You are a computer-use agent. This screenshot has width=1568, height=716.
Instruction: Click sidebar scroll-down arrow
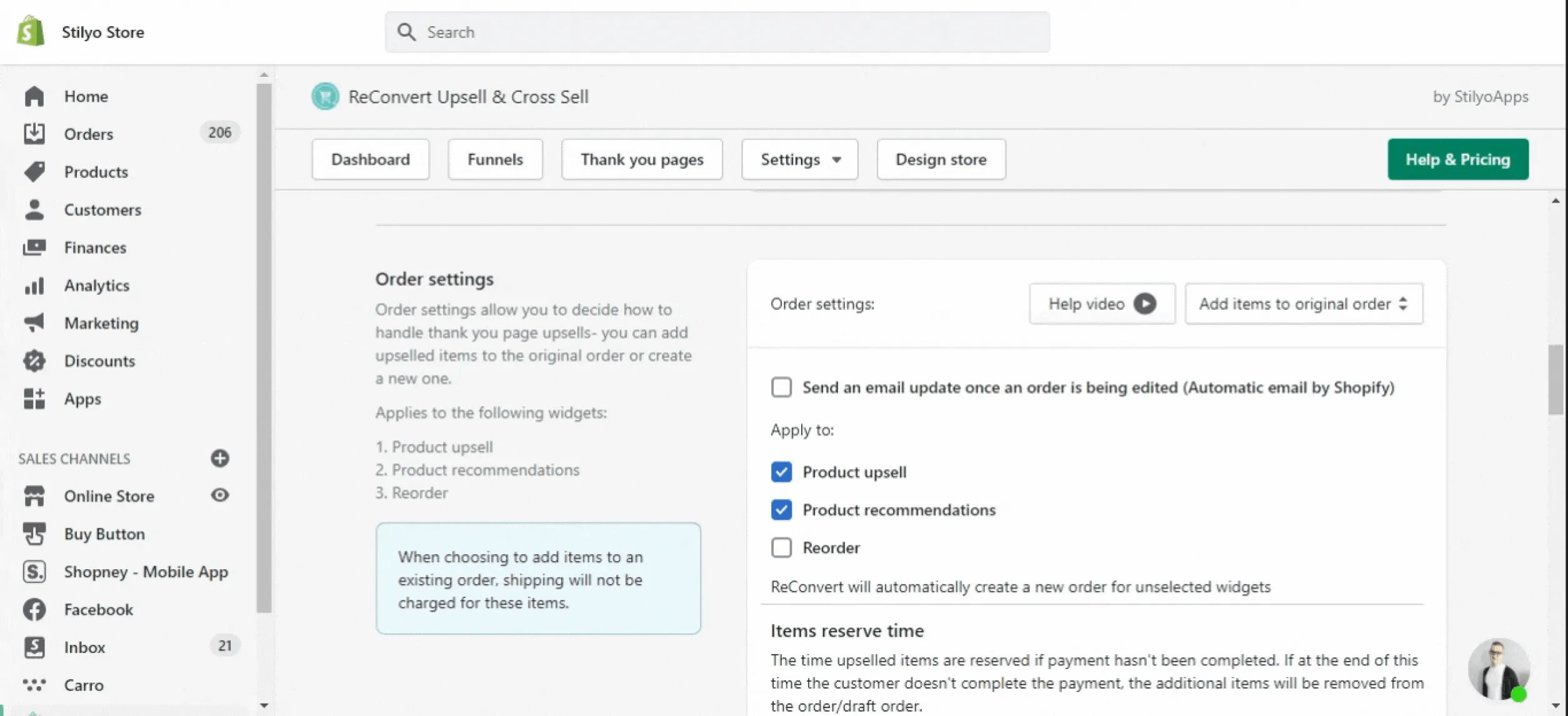[264, 705]
